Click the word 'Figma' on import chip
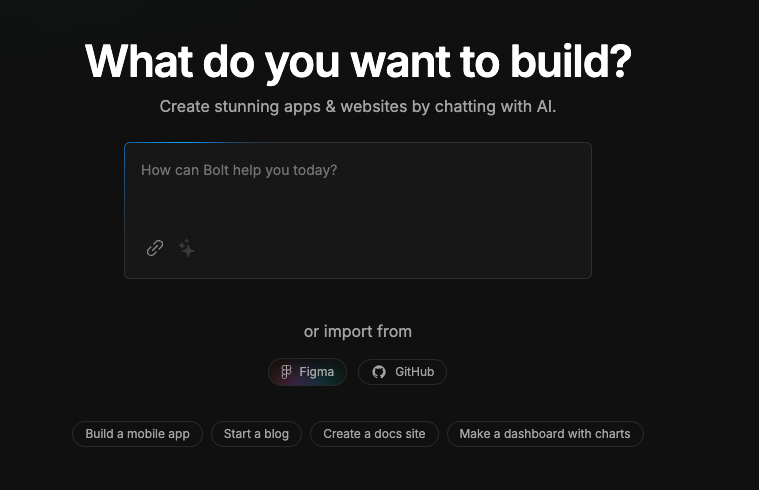759x490 pixels. coord(316,372)
